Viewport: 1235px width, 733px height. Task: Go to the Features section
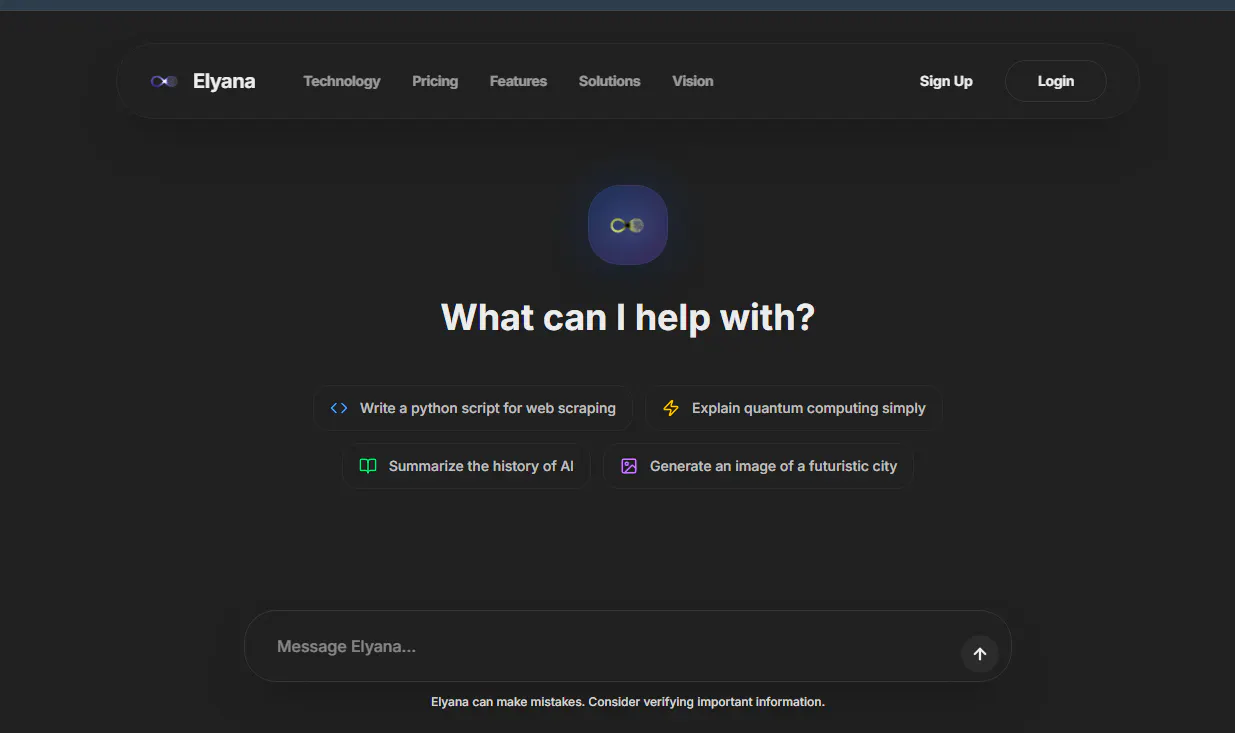518,81
